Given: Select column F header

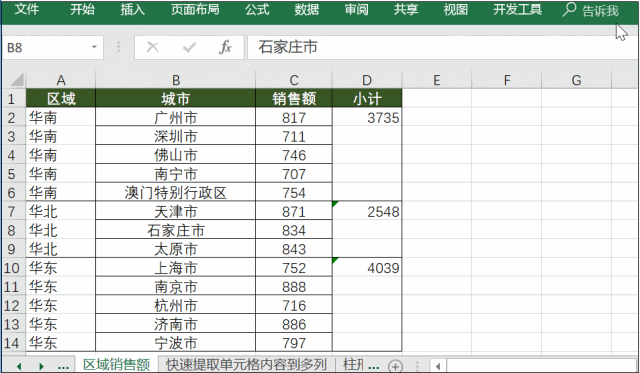Looking at the screenshot, I should [x=507, y=80].
